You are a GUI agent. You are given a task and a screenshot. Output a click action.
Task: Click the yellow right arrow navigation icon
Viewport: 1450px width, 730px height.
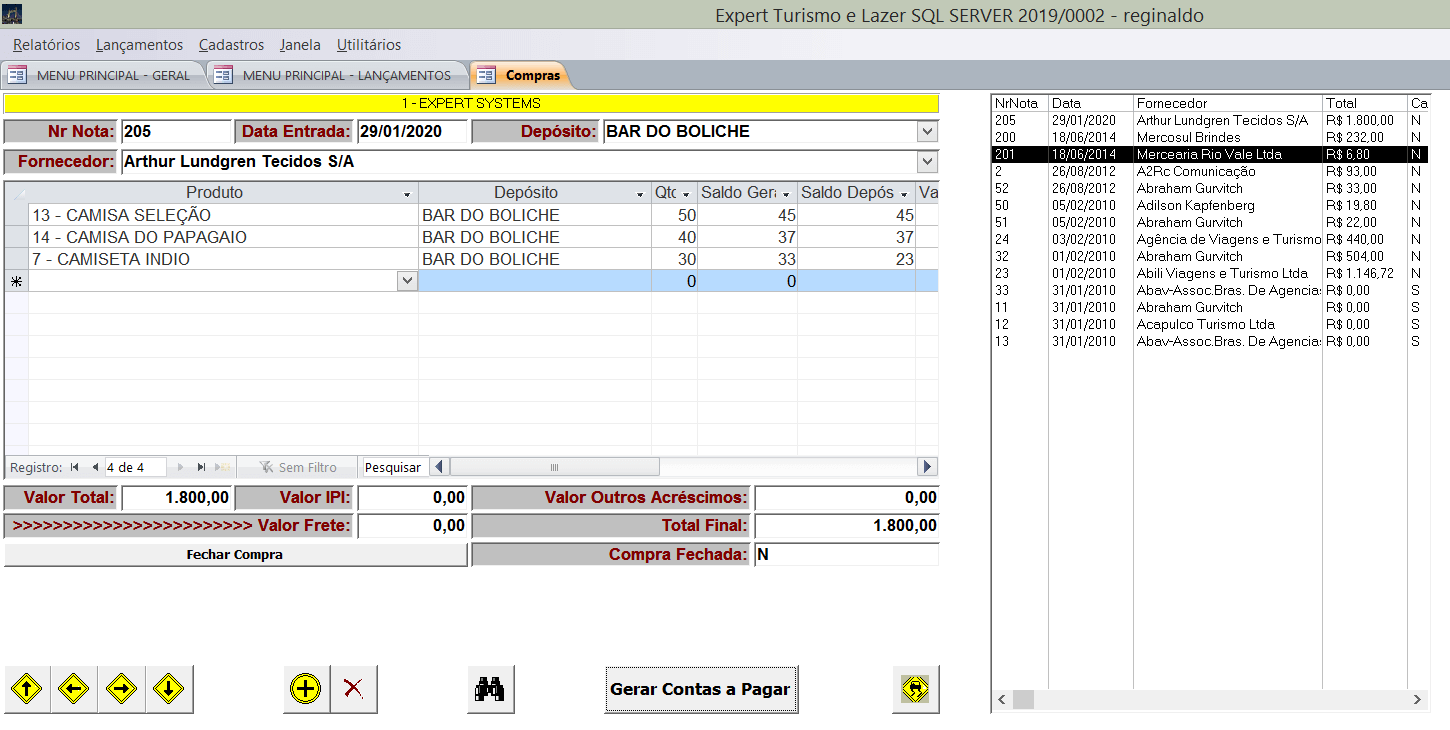(121, 689)
